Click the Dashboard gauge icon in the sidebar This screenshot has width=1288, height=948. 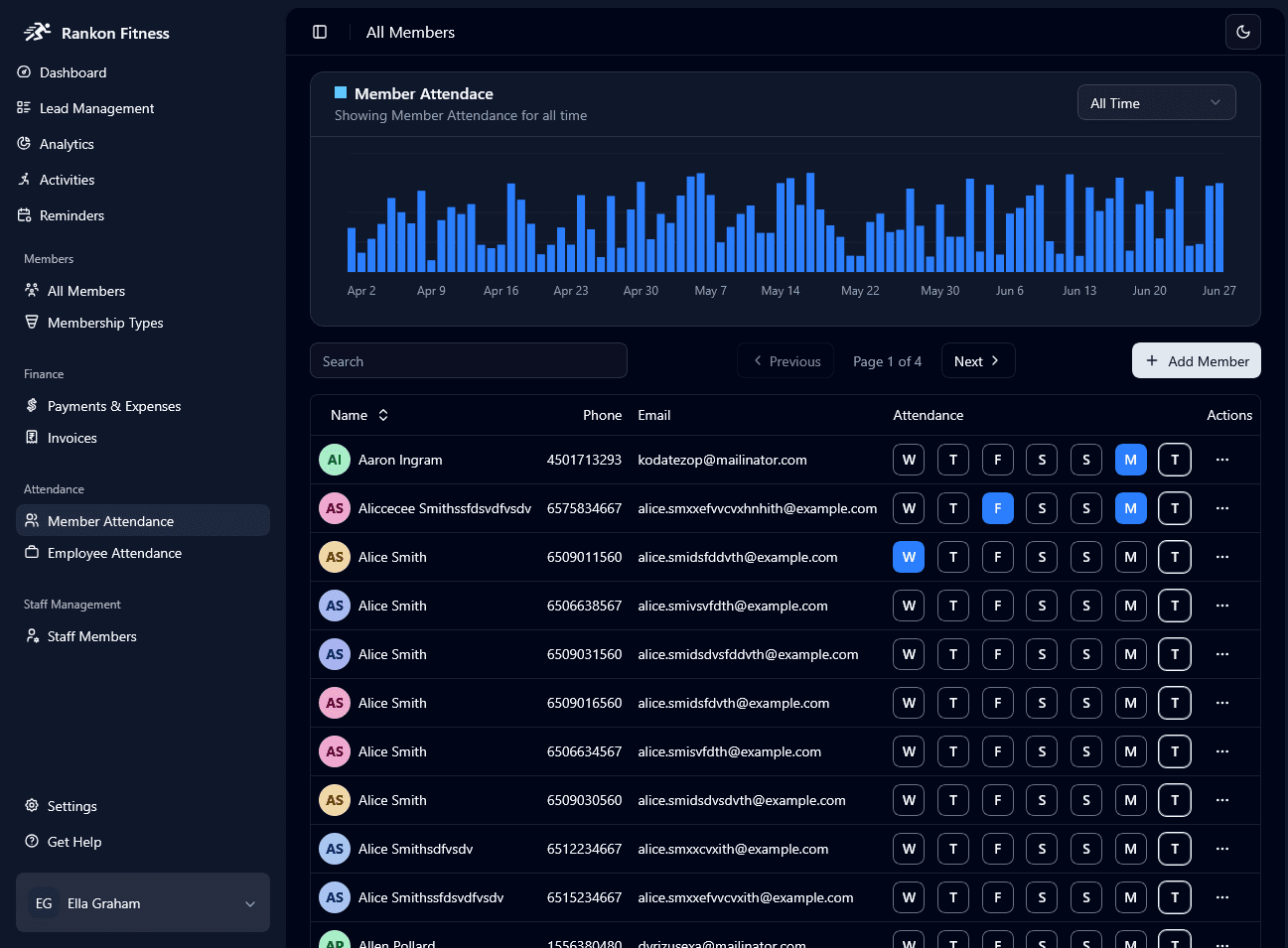(24, 72)
